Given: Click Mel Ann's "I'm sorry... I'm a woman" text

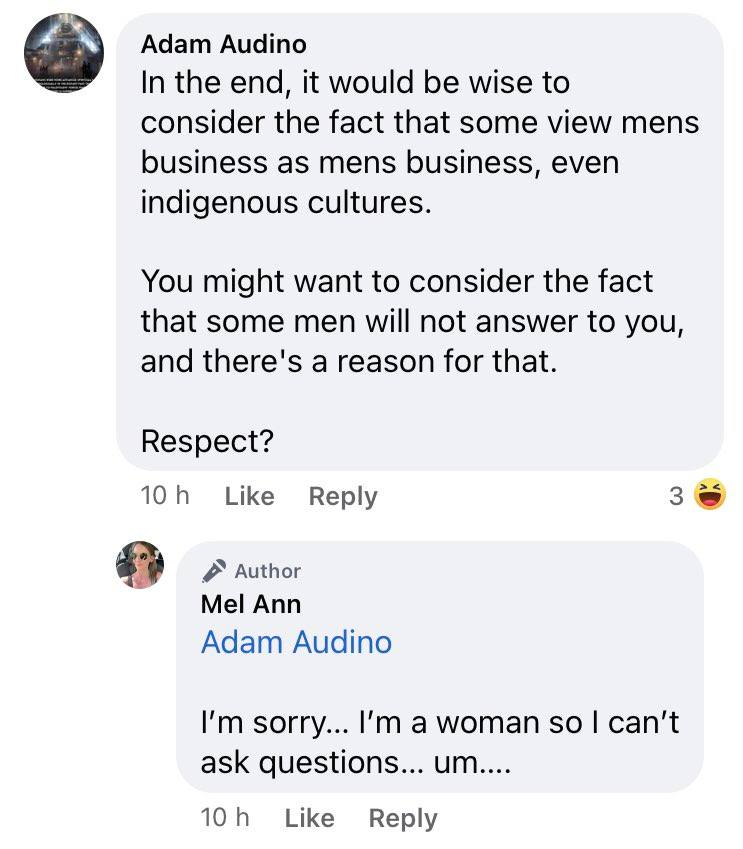Looking at the screenshot, I should [440, 742].
